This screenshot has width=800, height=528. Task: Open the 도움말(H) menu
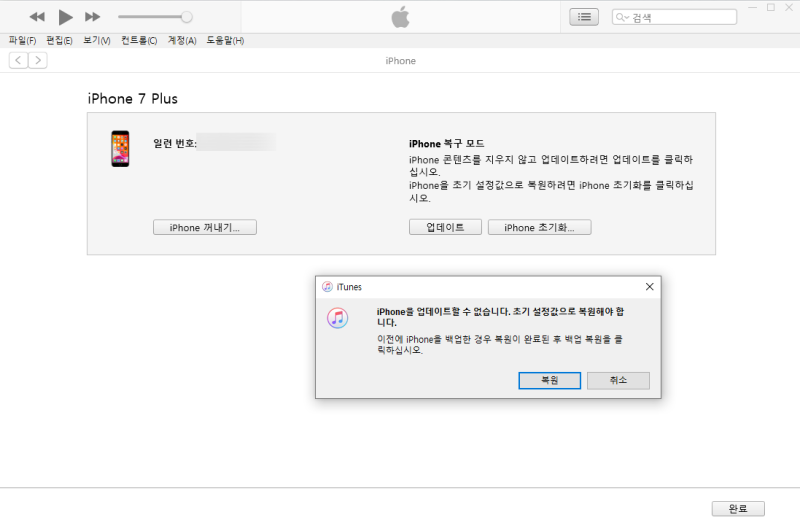[x=225, y=40]
